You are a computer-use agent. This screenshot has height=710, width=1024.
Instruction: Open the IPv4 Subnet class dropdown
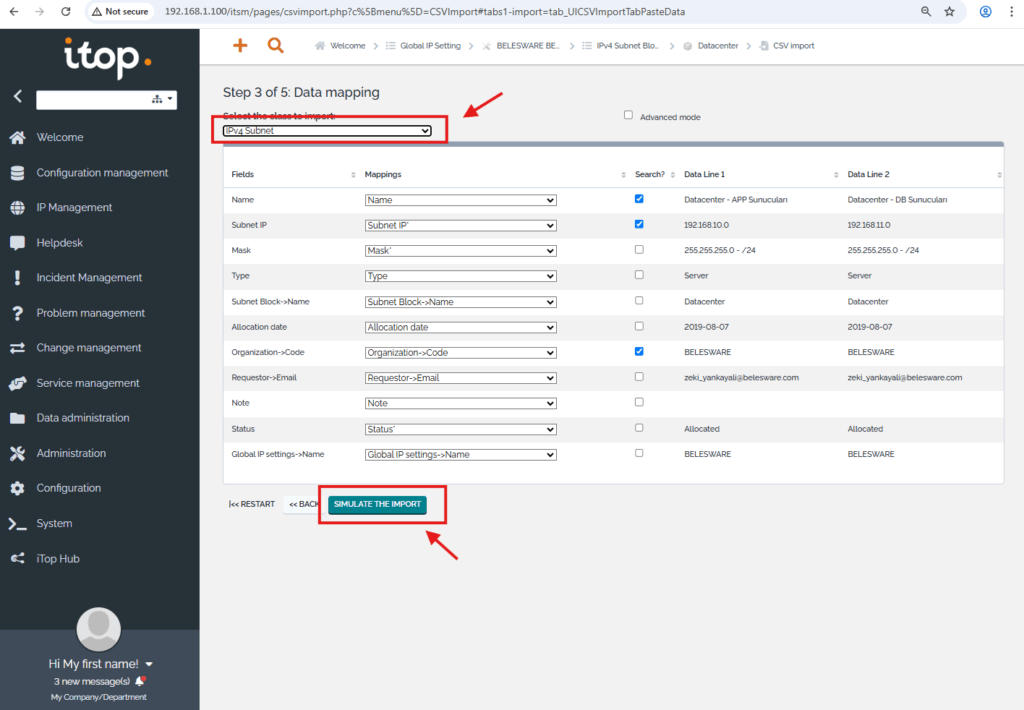coord(327,131)
